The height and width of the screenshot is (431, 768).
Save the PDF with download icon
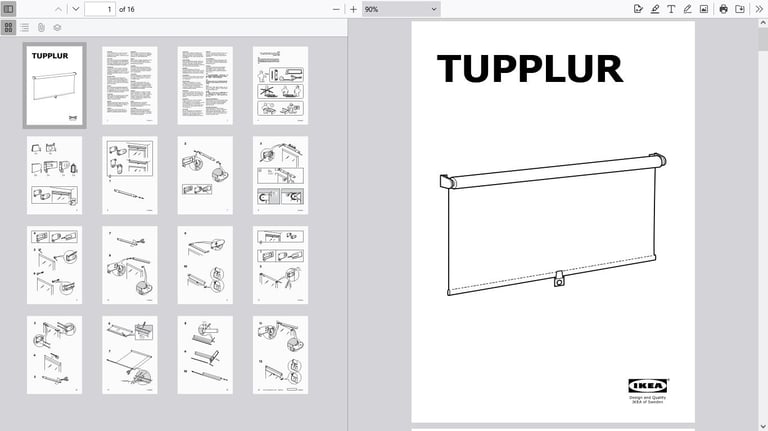pos(740,9)
